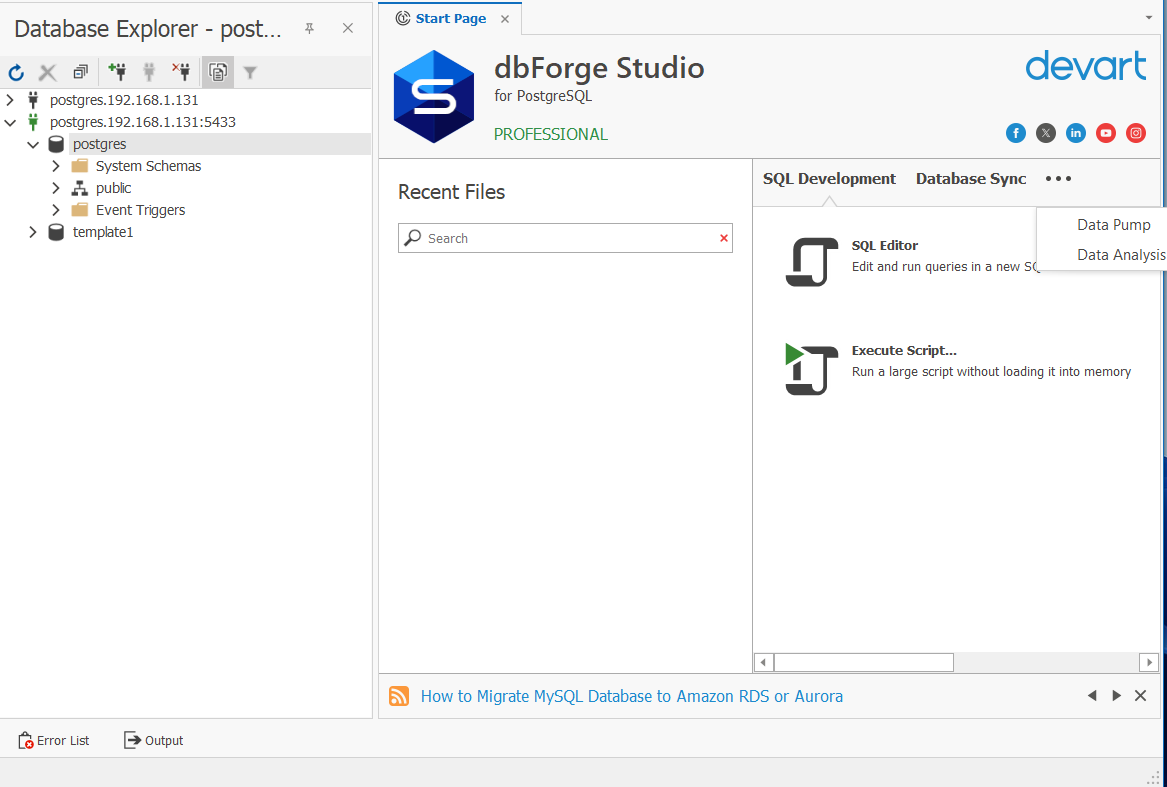Close the Database Explorer panel

348,28
